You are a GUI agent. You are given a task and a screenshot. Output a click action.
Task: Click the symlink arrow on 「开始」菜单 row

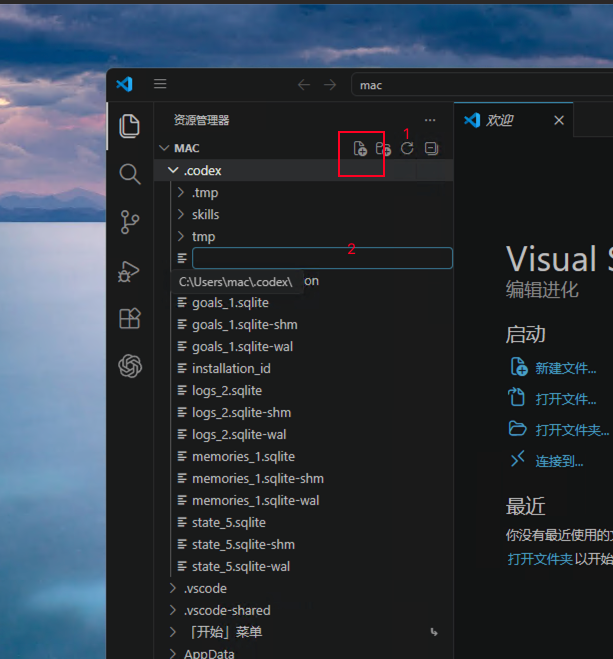coord(434,632)
